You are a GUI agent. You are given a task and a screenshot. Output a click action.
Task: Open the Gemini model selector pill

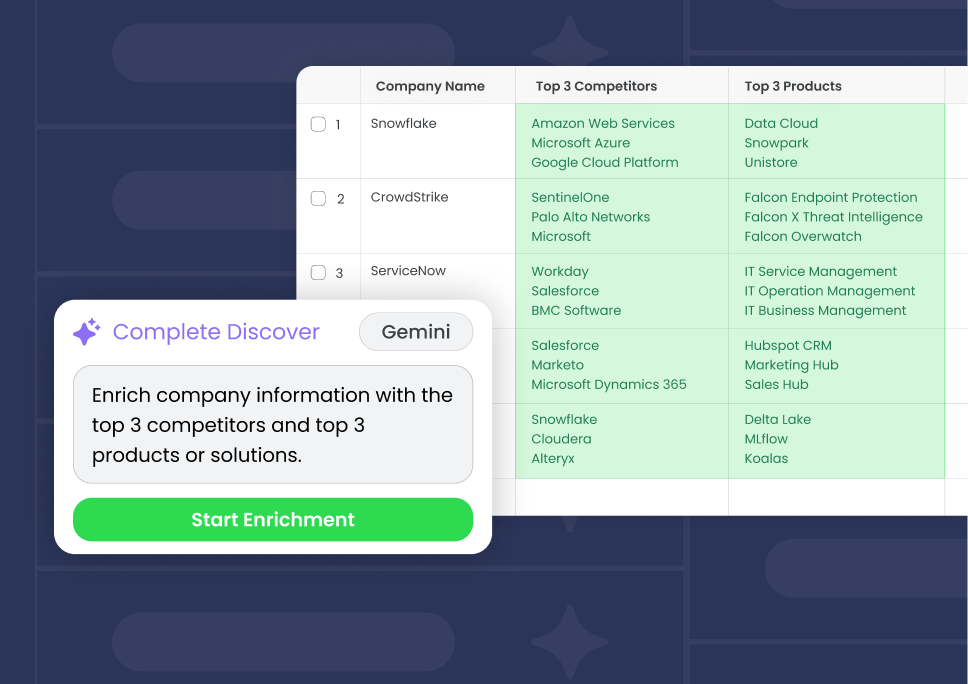click(x=416, y=331)
